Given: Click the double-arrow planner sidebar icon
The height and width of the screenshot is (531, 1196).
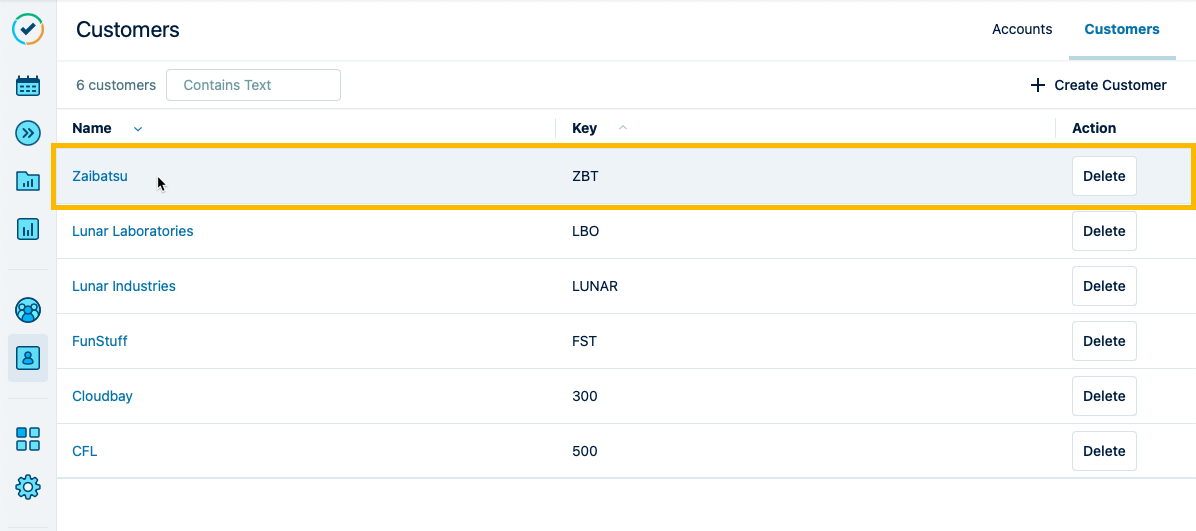Looking at the screenshot, I should tap(28, 133).
